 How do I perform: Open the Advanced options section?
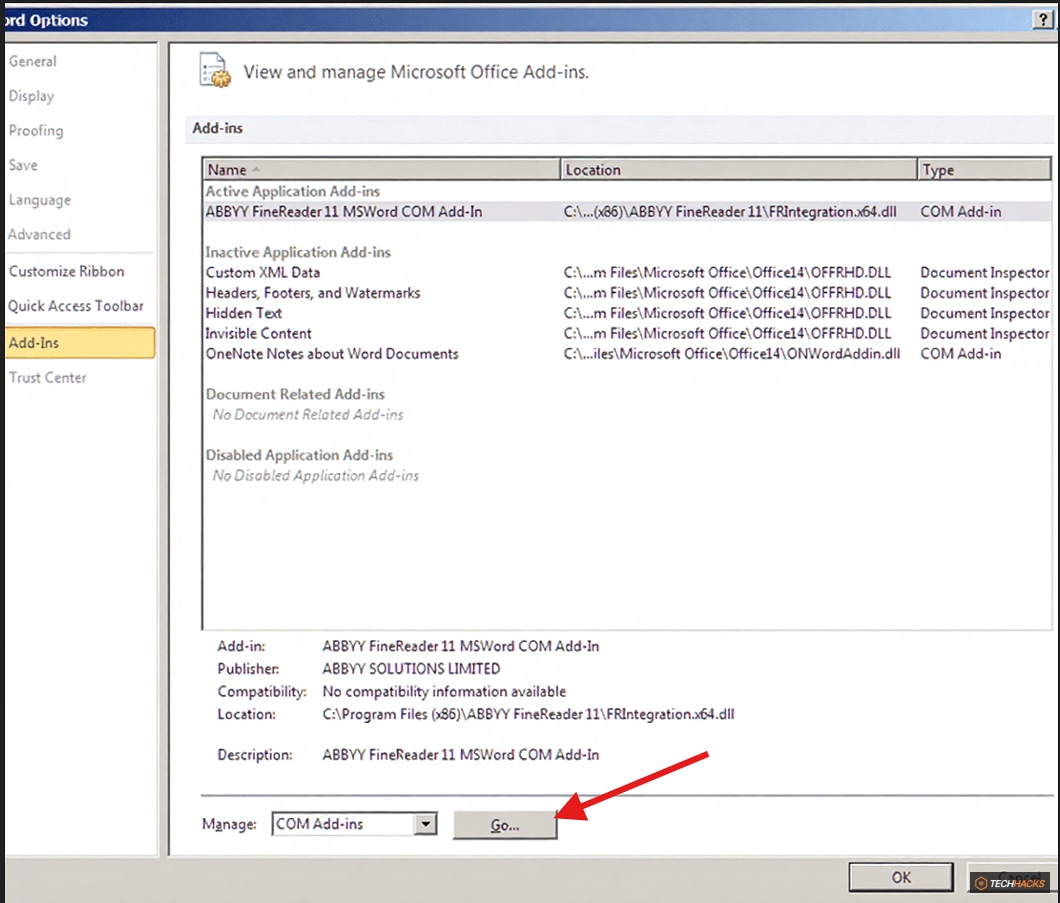pos(39,234)
